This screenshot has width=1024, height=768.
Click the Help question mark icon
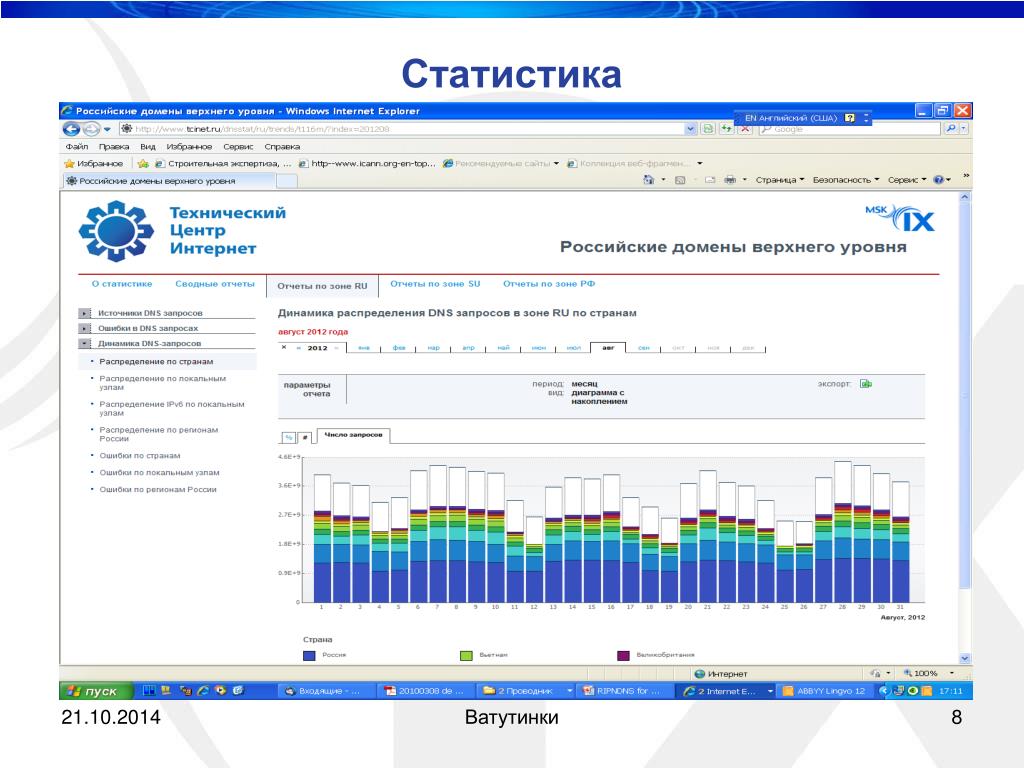[938, 180]
